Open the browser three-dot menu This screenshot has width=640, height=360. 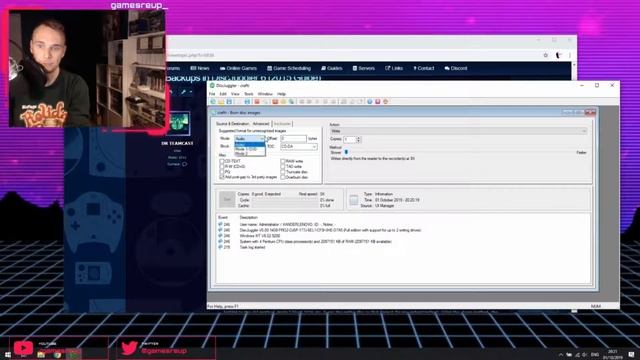pos(570,55)
